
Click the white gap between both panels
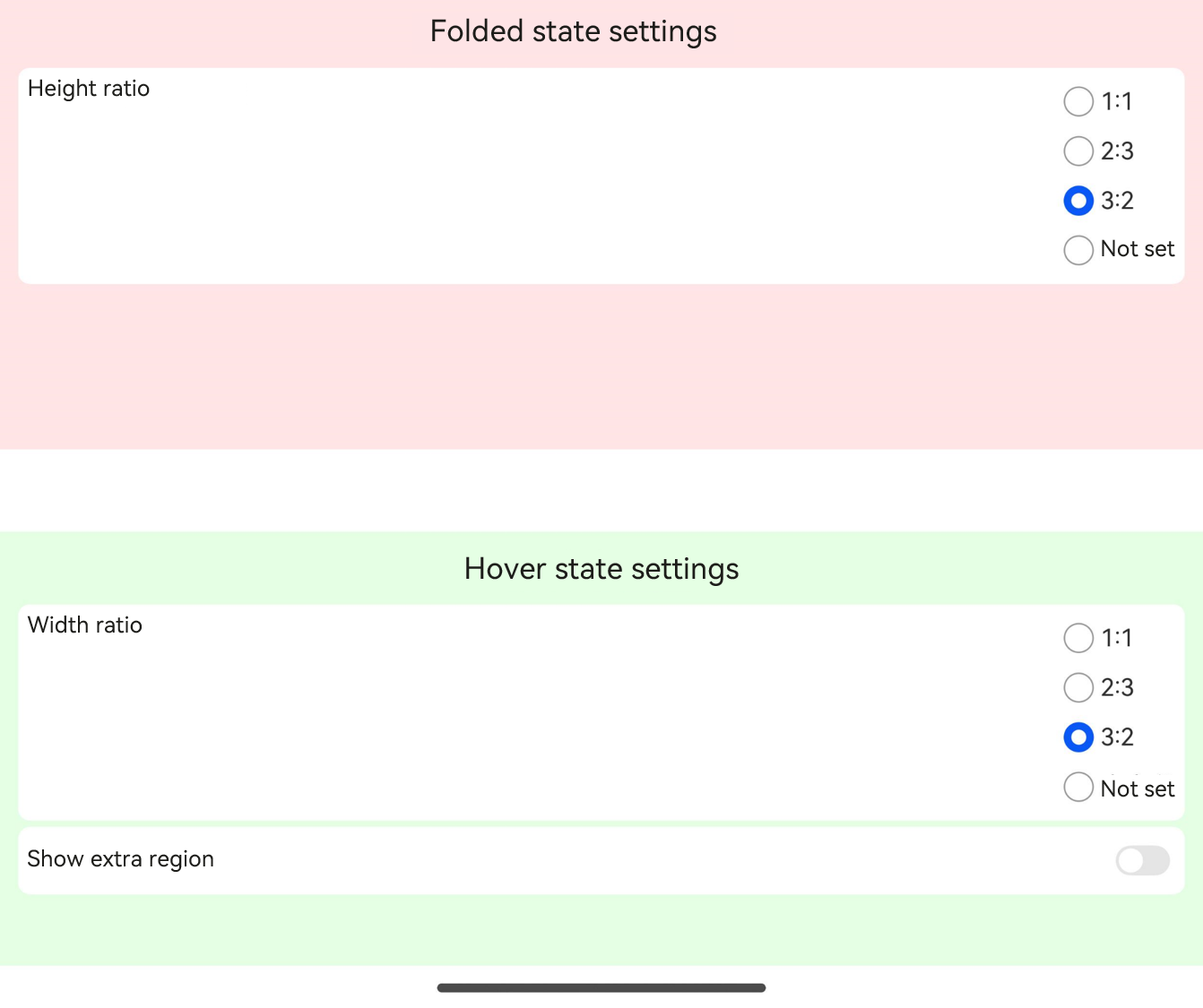coord(601,490)
